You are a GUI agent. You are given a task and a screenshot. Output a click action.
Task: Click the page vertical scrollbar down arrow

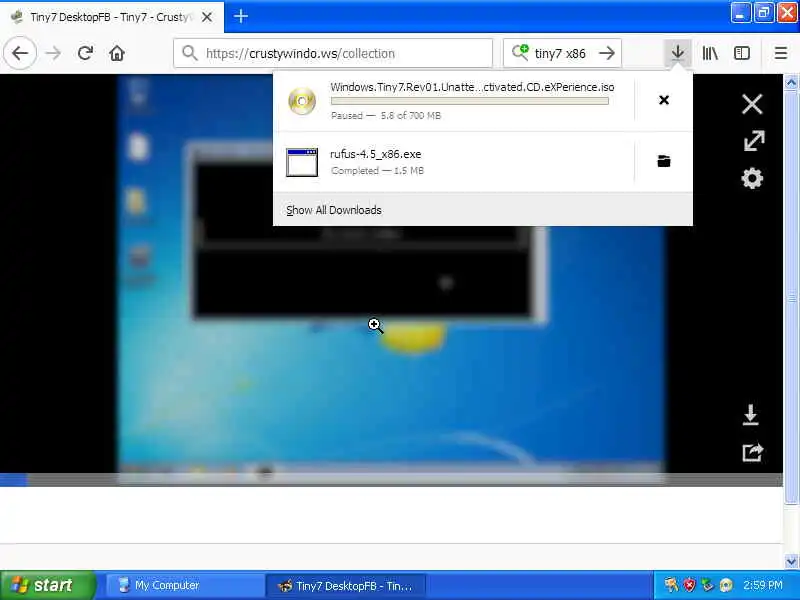791,561
